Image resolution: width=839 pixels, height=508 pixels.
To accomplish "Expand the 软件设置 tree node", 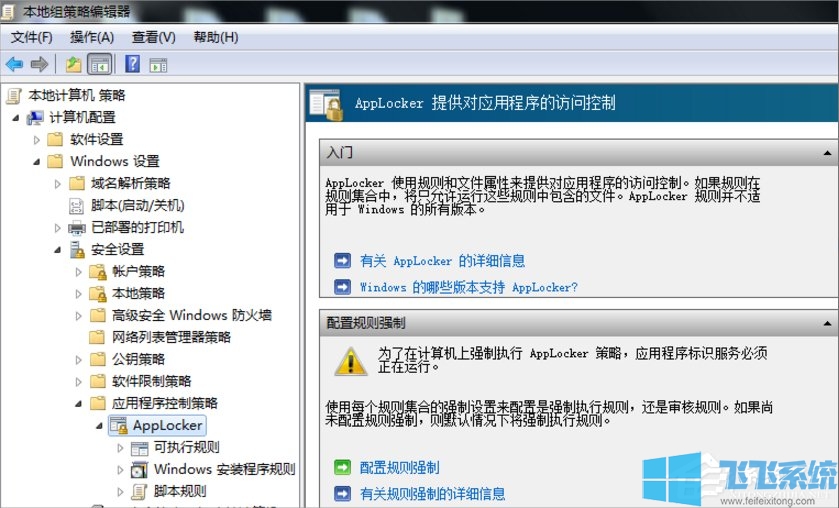I will [x=37, y=139].
